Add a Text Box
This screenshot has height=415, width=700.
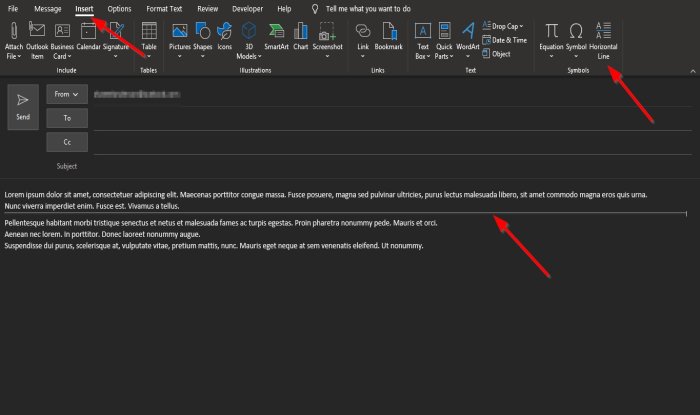(x=423, y=34)
